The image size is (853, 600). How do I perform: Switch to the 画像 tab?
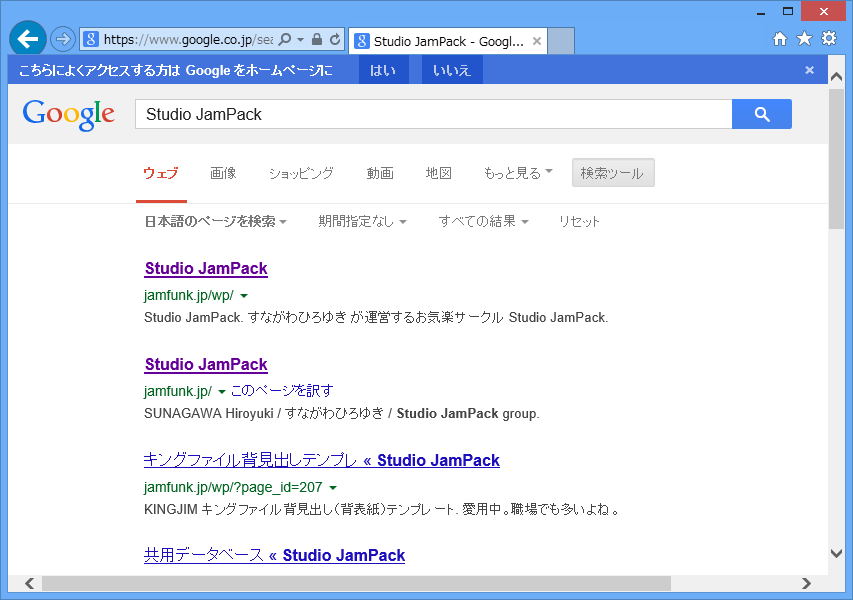point(223,174)
